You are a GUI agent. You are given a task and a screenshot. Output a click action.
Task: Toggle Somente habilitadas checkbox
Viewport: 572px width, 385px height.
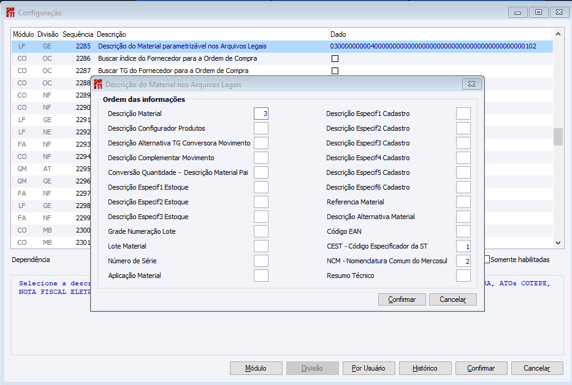pos(487,259)
